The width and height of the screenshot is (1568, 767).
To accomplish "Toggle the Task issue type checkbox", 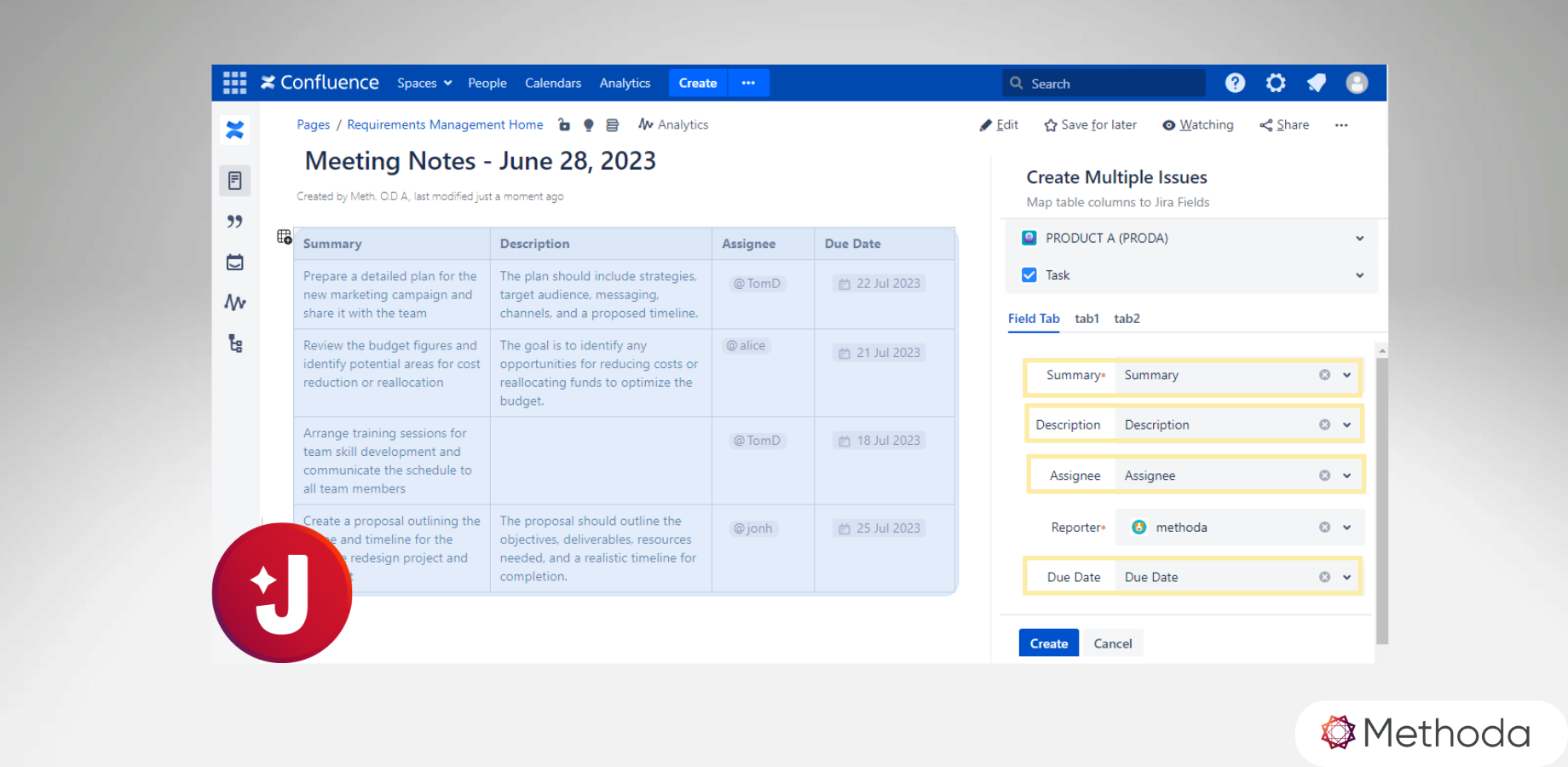I will (1029, 275).
